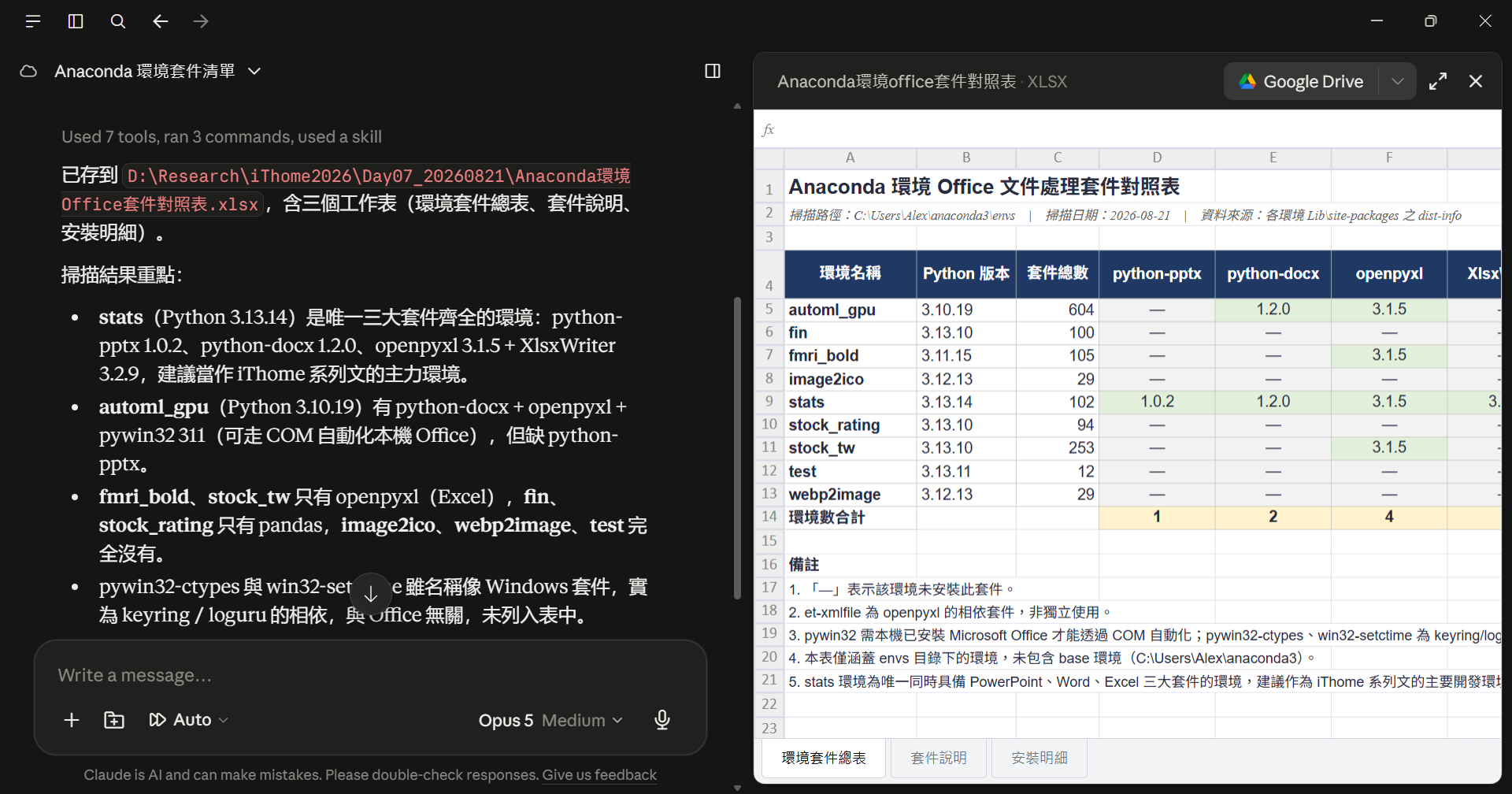1512x794 pixels.
Task: Open the Opus 5 Medium model selector
Action: pyautogui.click(x=550, y=720)
